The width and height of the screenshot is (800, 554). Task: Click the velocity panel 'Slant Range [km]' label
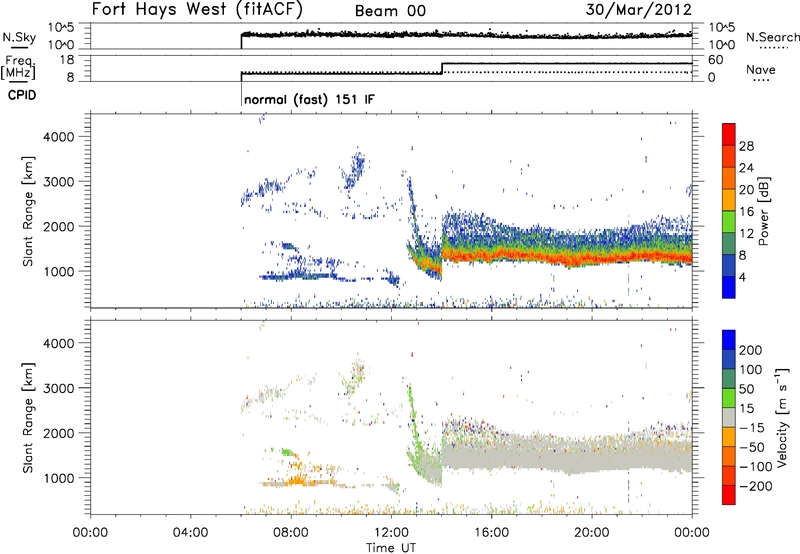(28, 418)
